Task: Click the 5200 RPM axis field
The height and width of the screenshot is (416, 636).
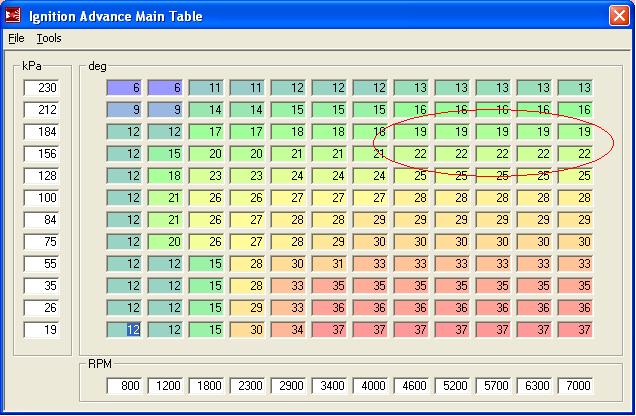Action: pos(452,385)
